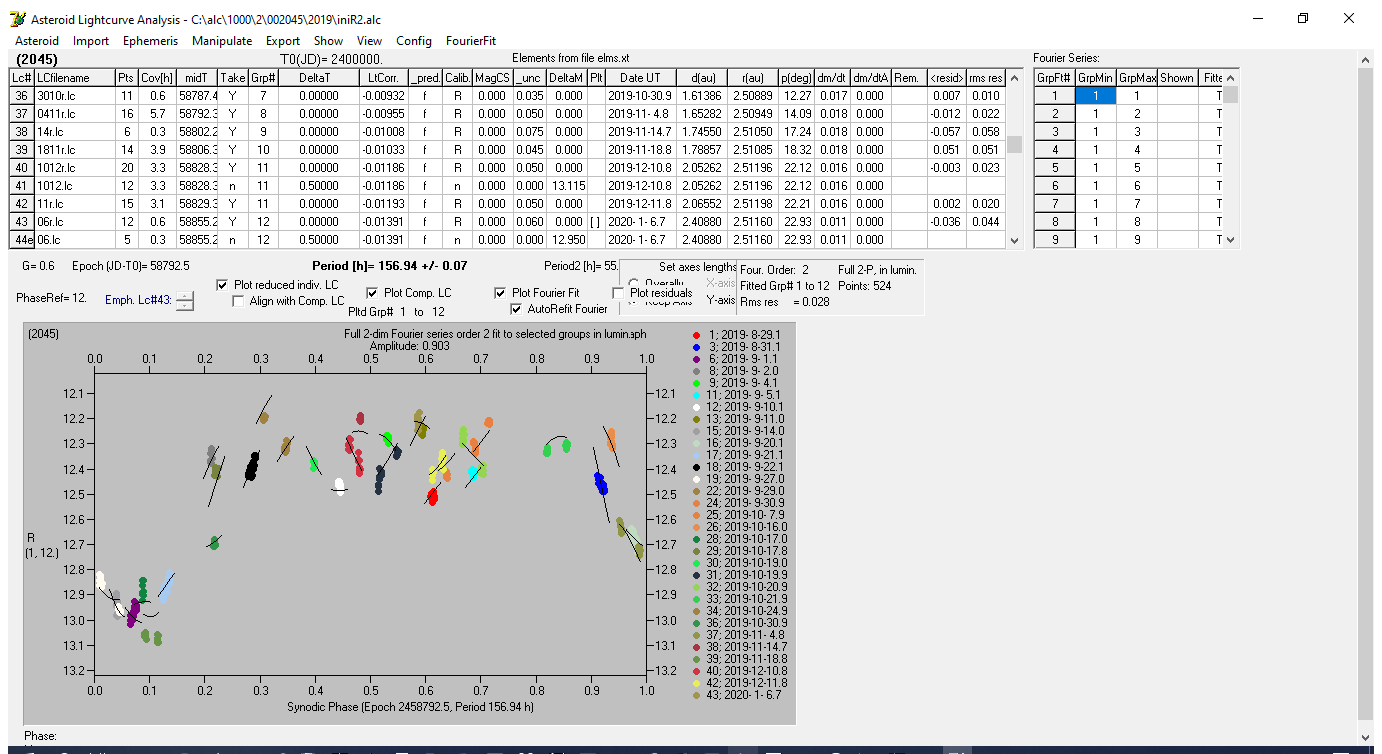Viewport: 1382px width, 754px height.
Task: Click the lightcurve table scrollbar thumb
Action: [1014, 144]
